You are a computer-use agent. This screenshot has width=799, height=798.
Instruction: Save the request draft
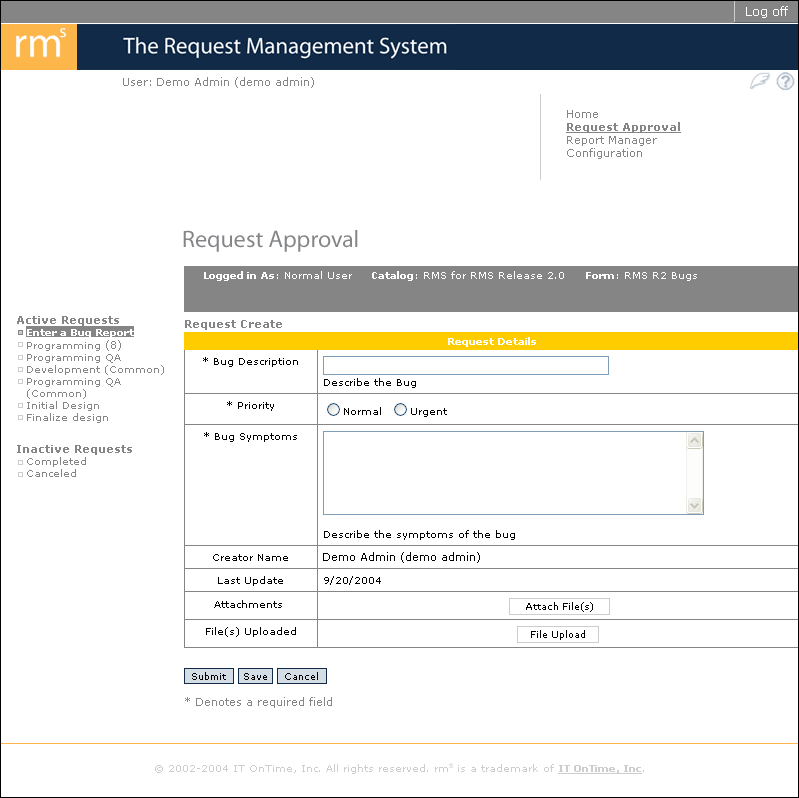[x=255, y=676]
